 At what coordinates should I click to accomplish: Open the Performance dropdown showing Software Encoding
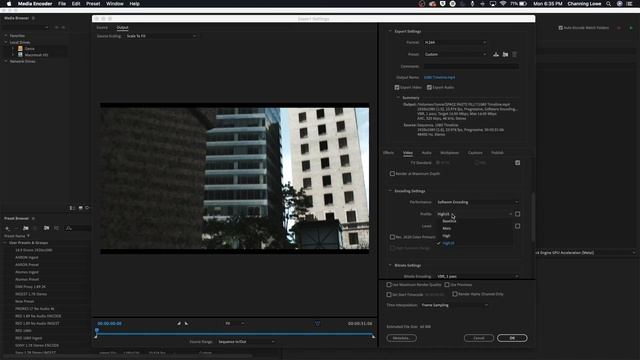[478, 202]
